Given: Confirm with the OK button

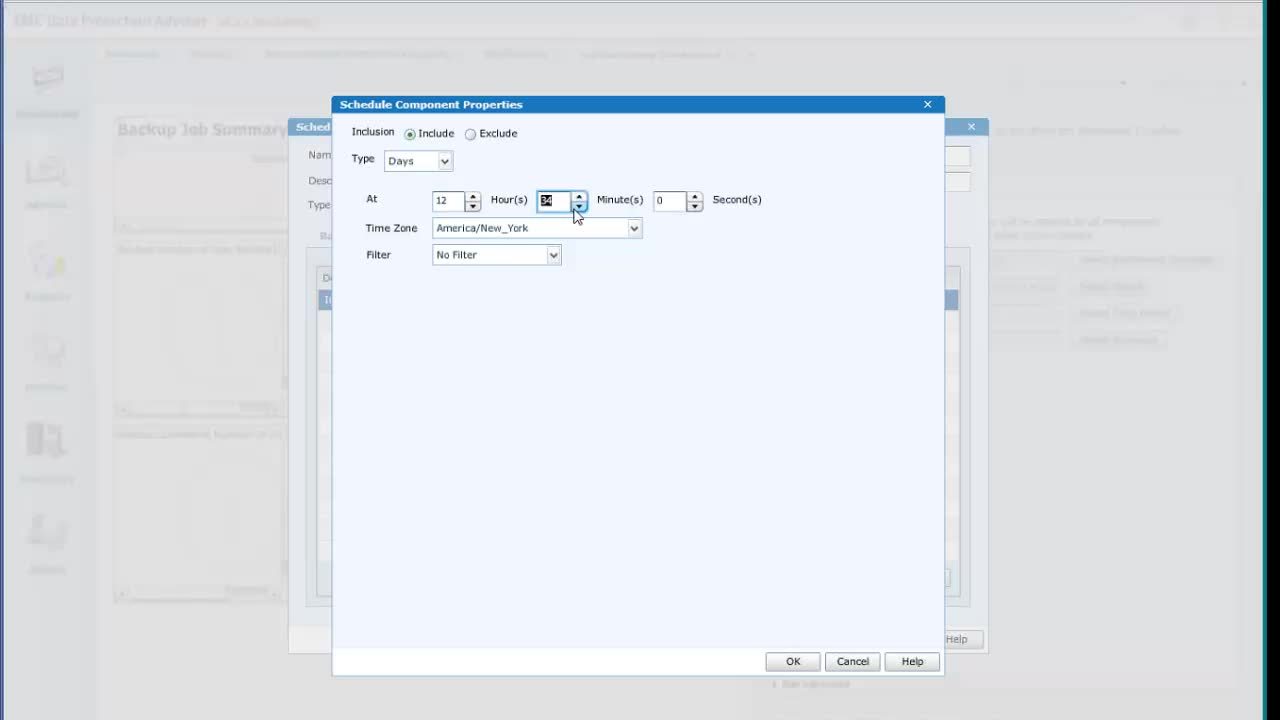Looking at the screenshot, I should 793,662.
